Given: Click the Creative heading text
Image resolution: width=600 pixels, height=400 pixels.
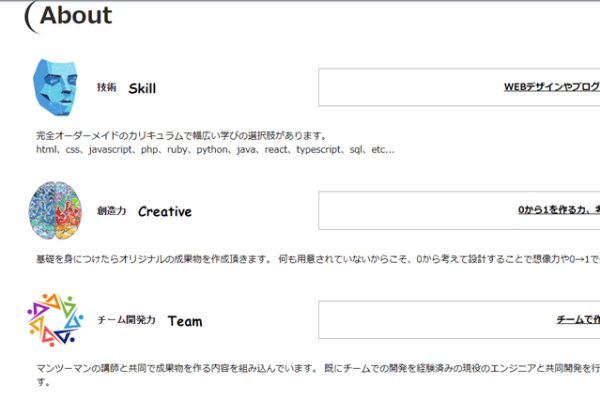Looking at the screenshot, I should click(165, 211).
